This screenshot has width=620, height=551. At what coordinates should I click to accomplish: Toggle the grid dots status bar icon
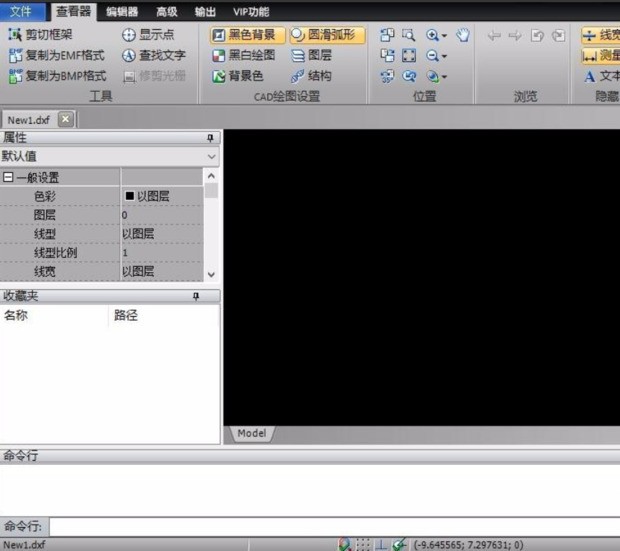point(363,544)
